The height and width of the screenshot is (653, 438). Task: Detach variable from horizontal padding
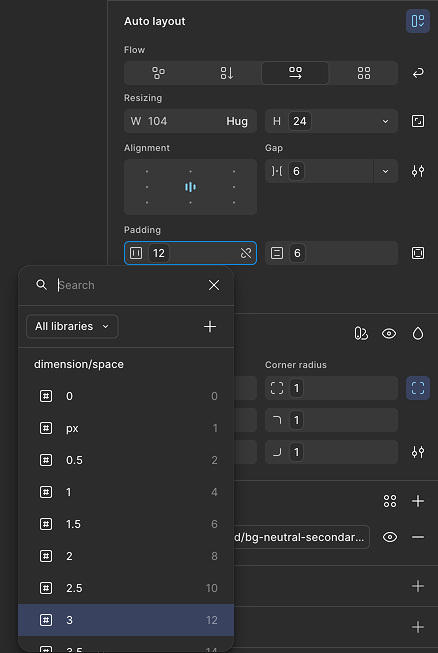coord(246,253)
